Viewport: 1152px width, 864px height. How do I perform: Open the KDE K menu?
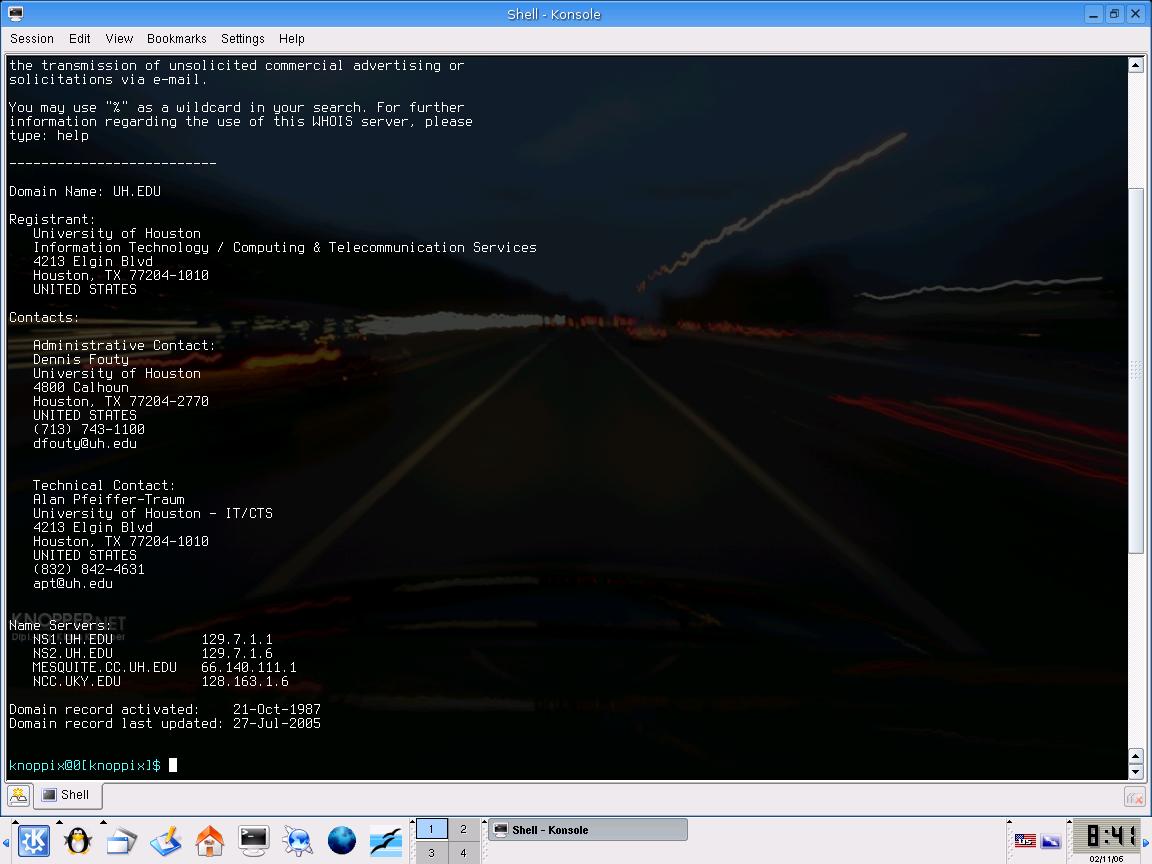point(33,840)
